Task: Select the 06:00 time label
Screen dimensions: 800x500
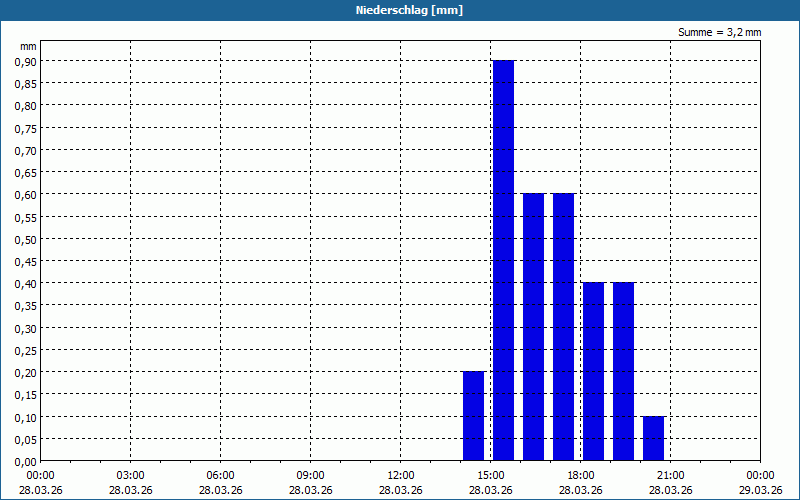Action: tap(220, 476)
